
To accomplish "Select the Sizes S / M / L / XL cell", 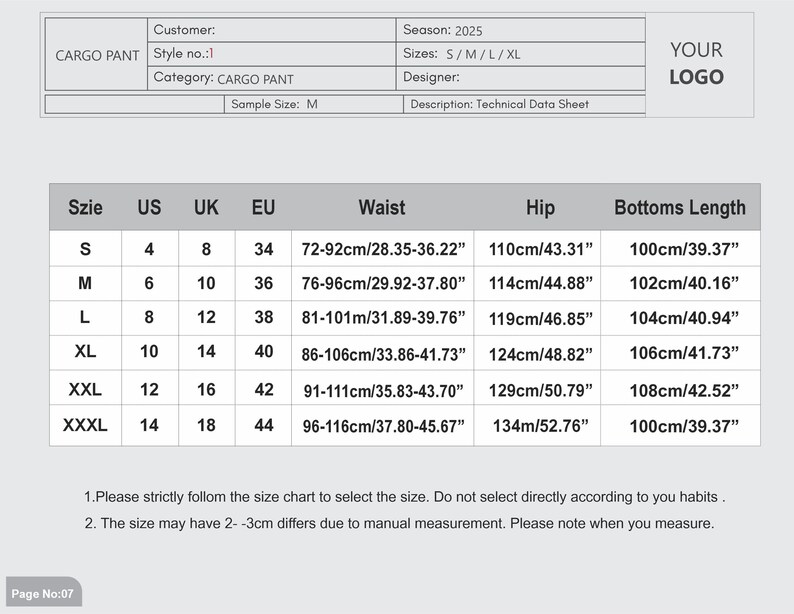I will 521,54.
